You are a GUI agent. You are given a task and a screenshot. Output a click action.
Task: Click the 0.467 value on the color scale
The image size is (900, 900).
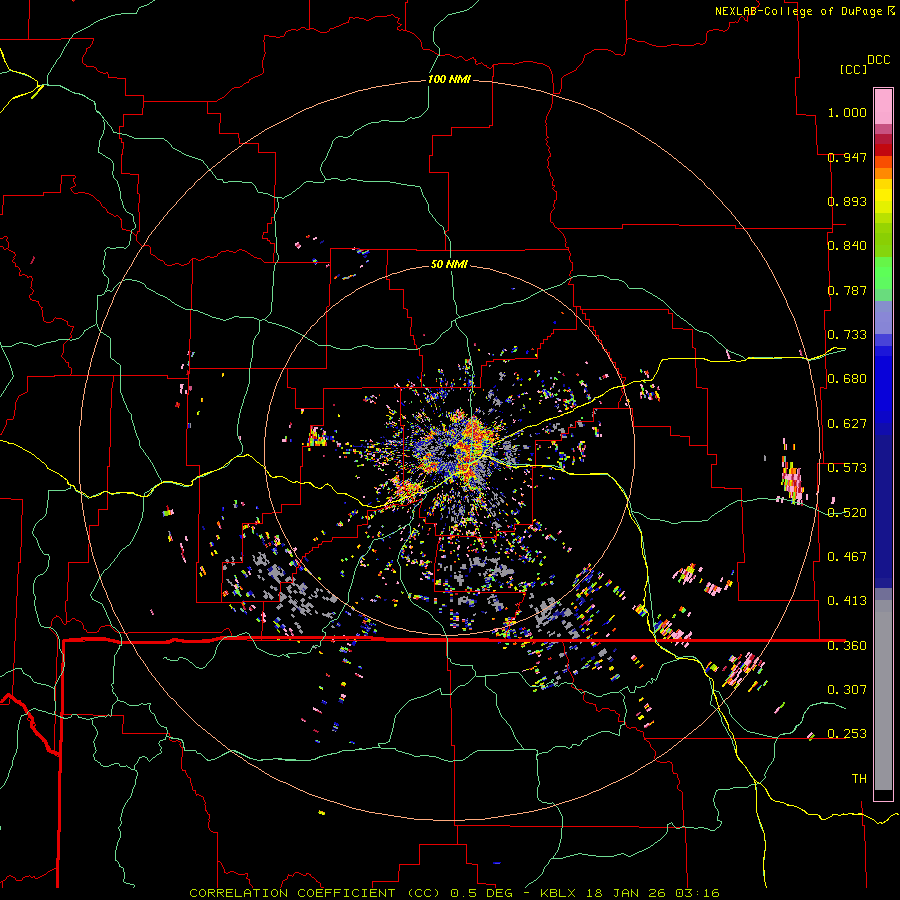click(847, 557)
